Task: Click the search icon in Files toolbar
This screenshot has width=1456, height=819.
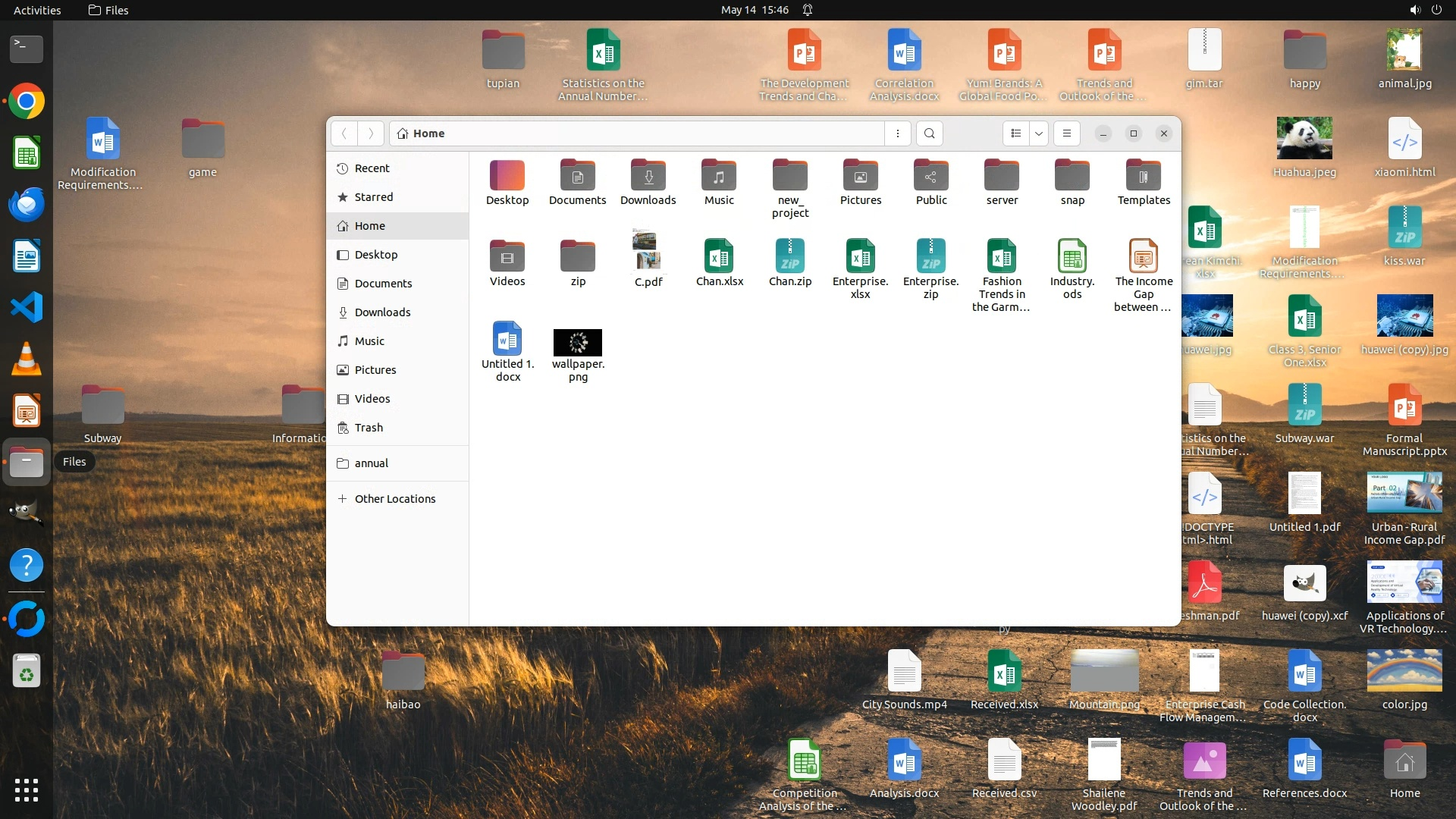Action: (929, 133)
